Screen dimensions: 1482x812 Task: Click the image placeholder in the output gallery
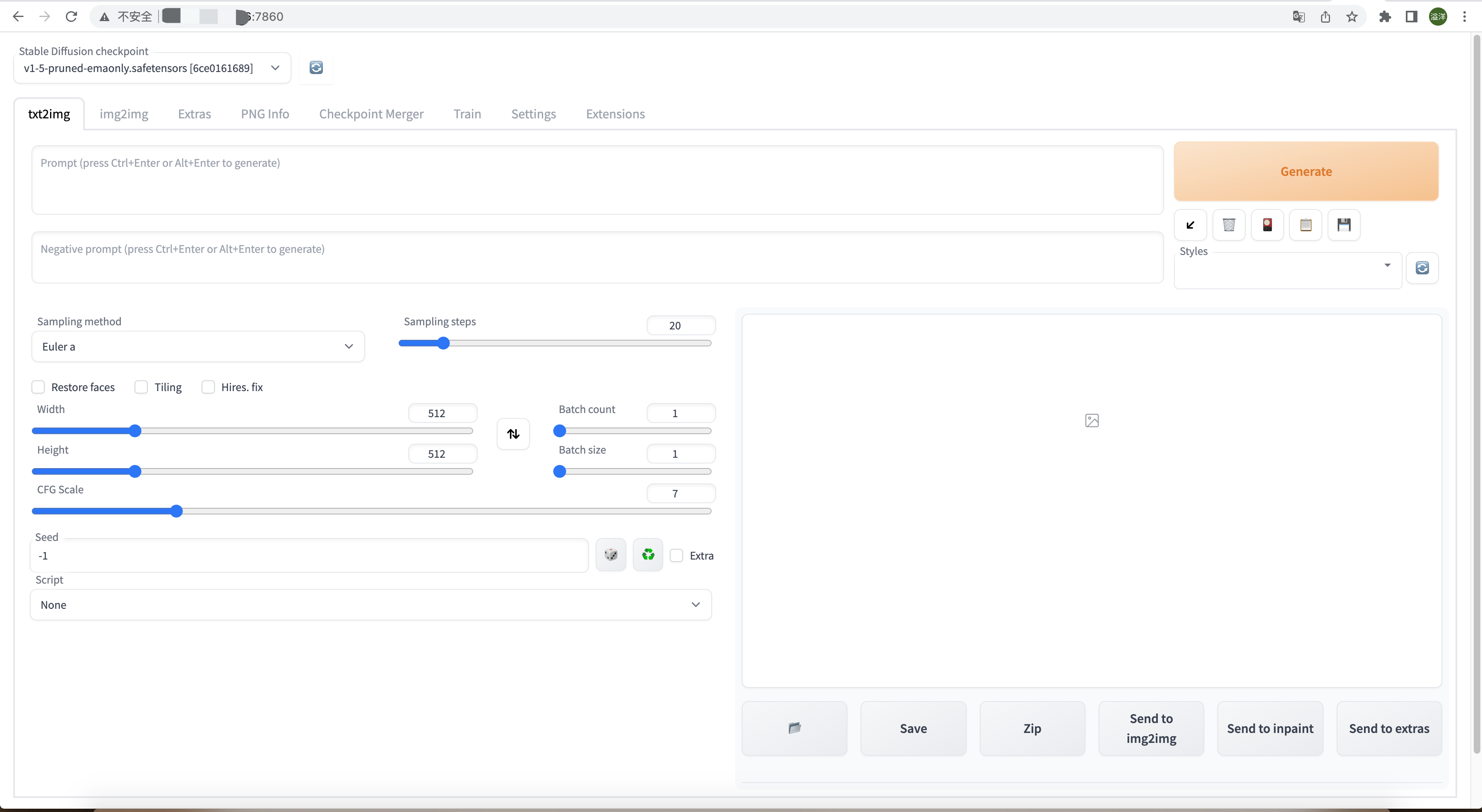[1091, 421]
